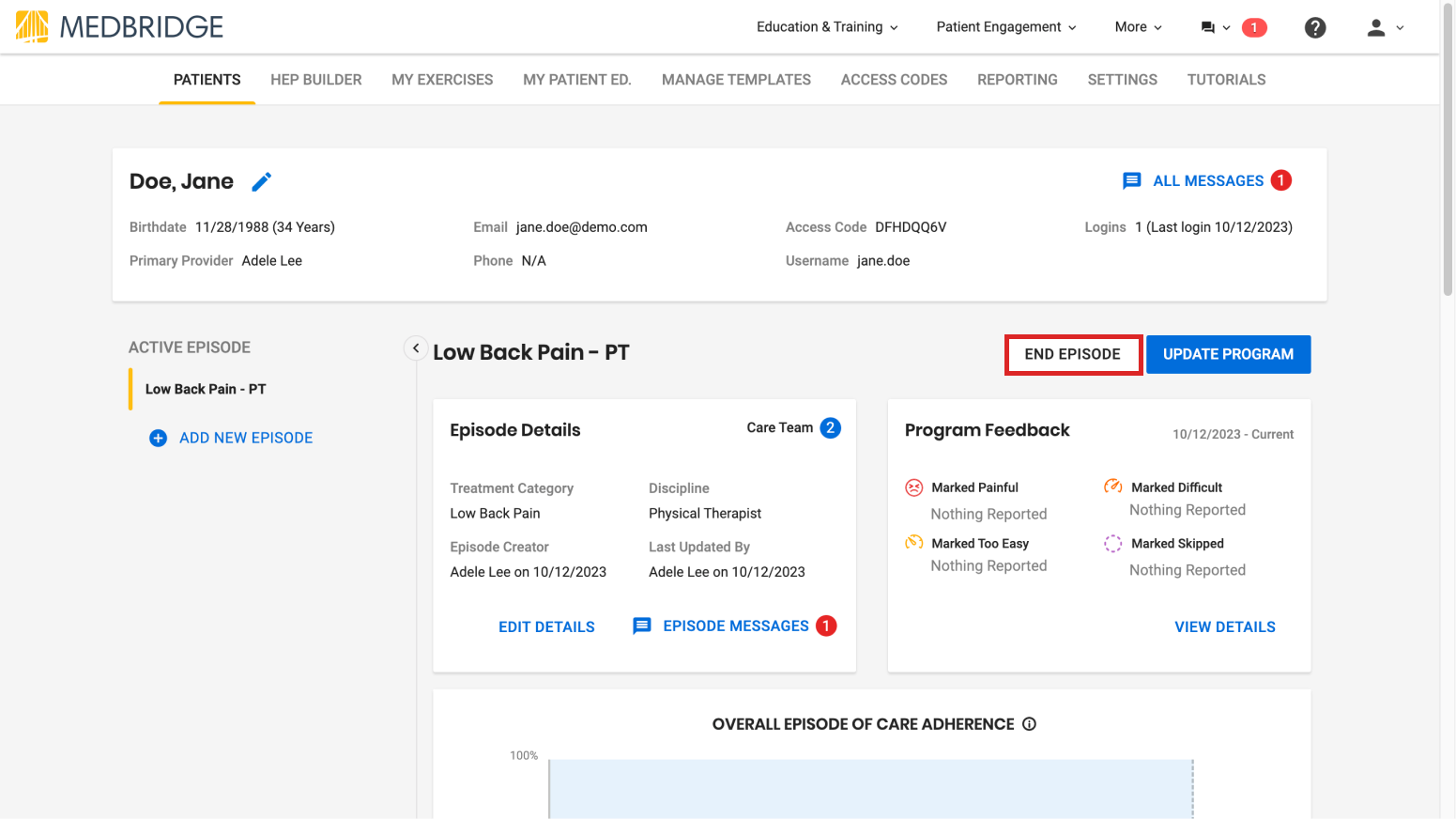The height and width of the screenshot is (819, 1456).
Task: Click the Episode Messages chat icon
Action: coord(642,626)
